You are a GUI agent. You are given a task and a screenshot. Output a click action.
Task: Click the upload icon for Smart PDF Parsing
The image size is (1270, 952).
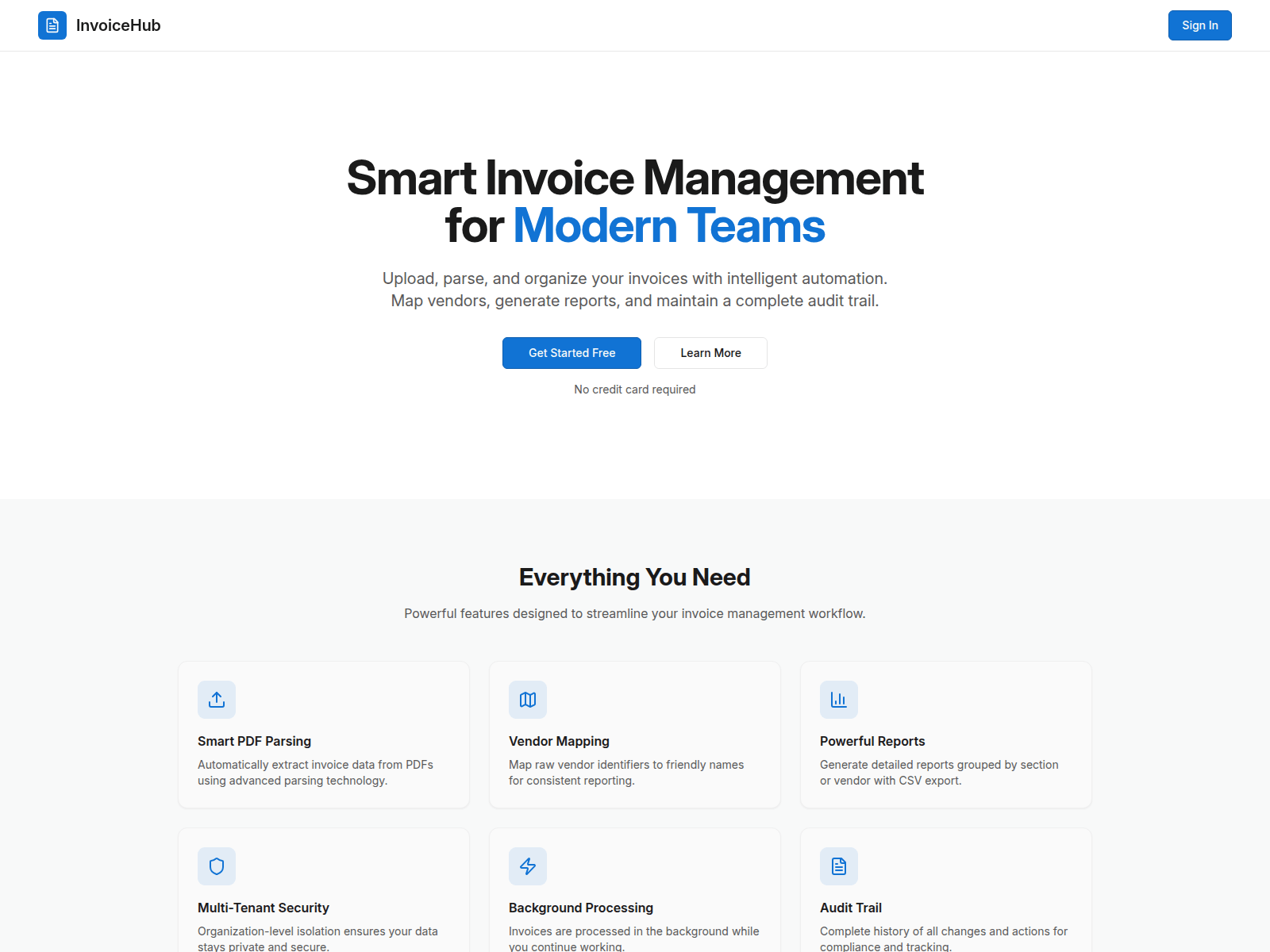(x=217, y=700)
